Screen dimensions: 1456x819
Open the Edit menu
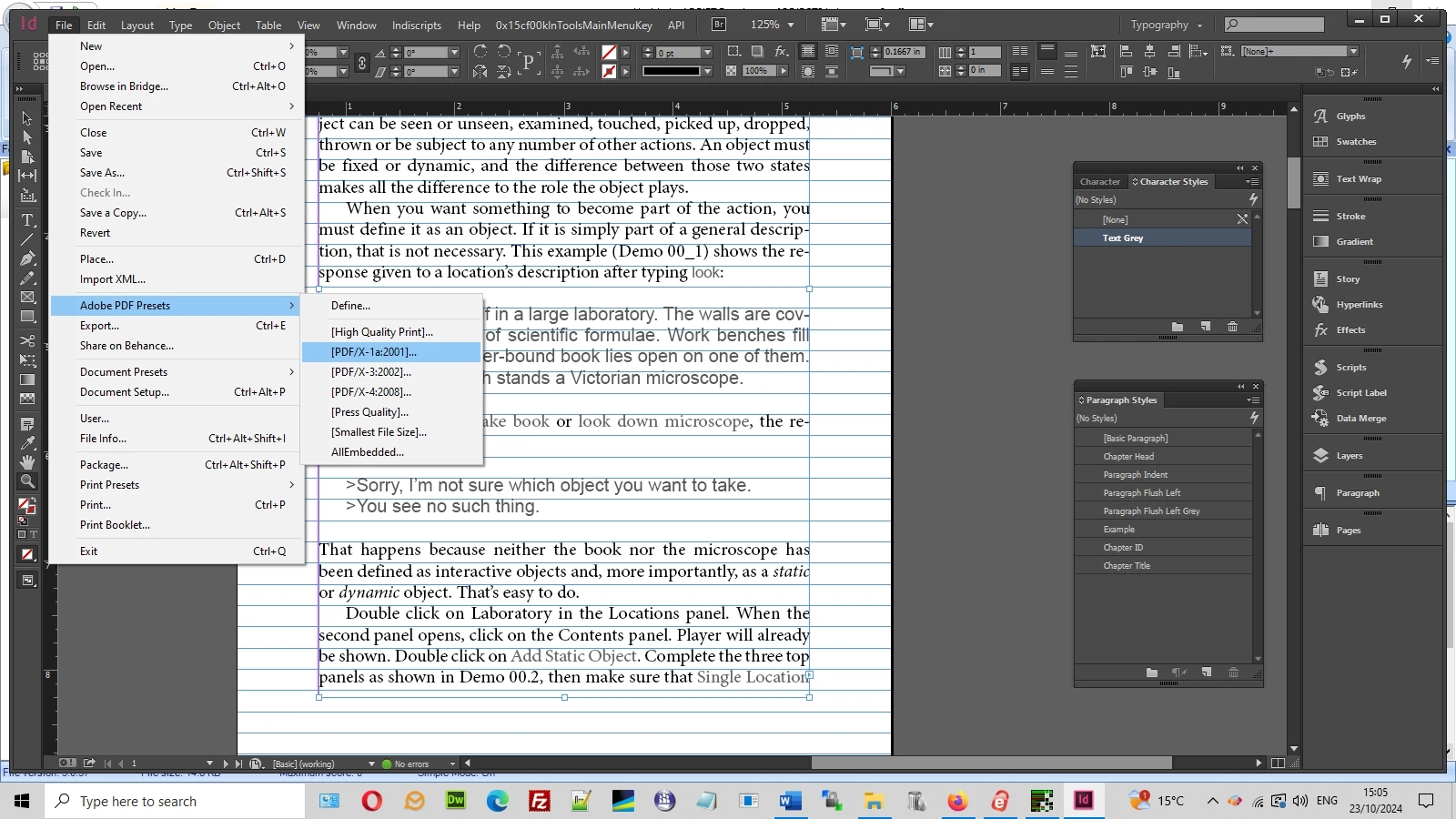pyautogui.click(x=96, y=25)
